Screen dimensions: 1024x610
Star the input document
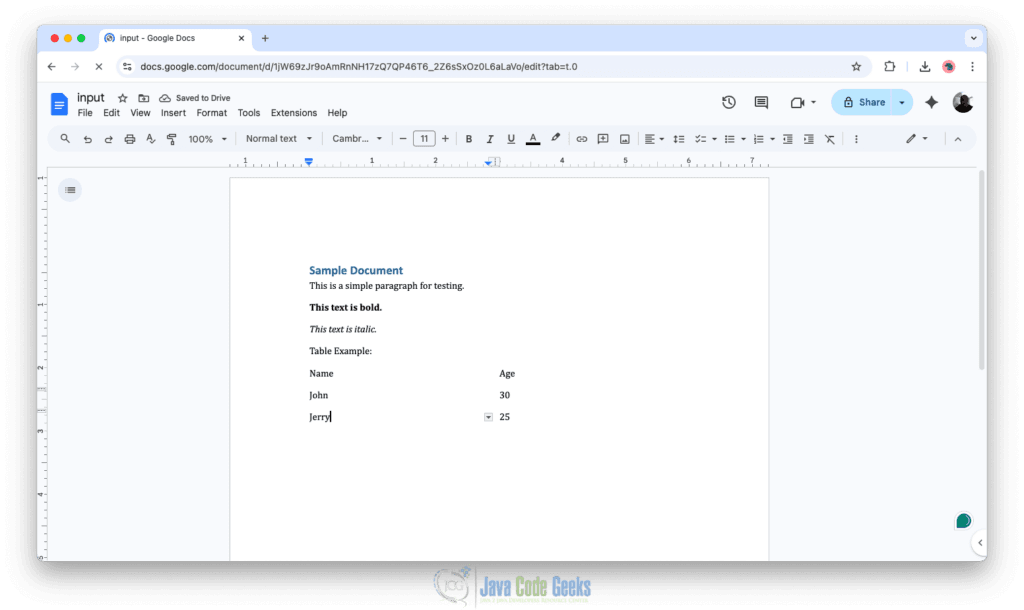tap(122, 98)
